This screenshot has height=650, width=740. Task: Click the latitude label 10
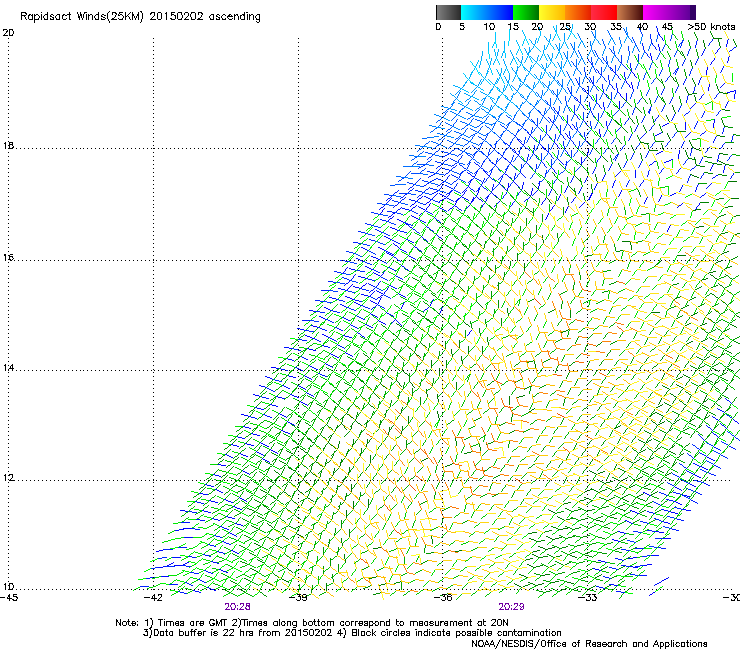[8, 587]
